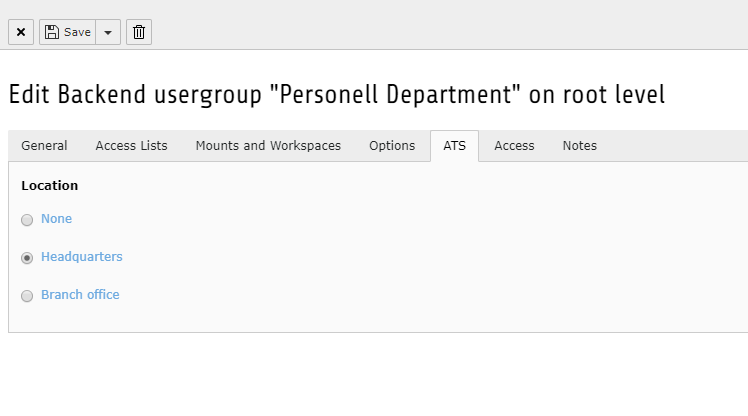Select the None location radio button
The image size is (748, 416).
[27, 220]
